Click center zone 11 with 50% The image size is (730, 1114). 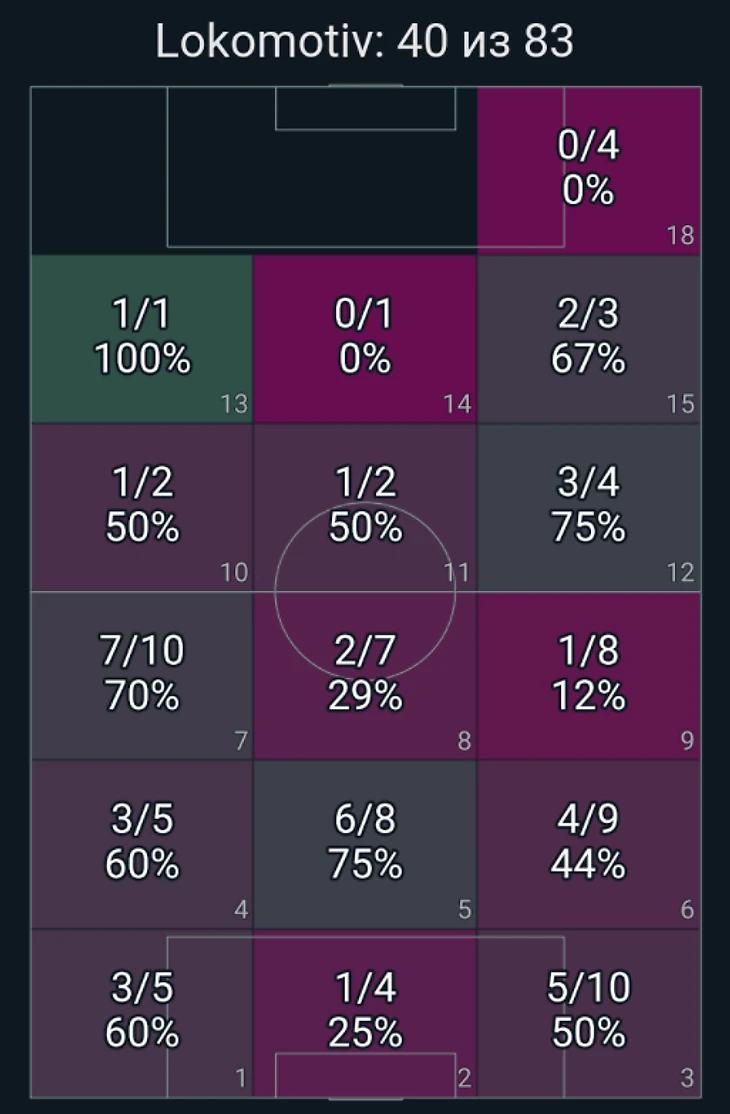point(365,507)
